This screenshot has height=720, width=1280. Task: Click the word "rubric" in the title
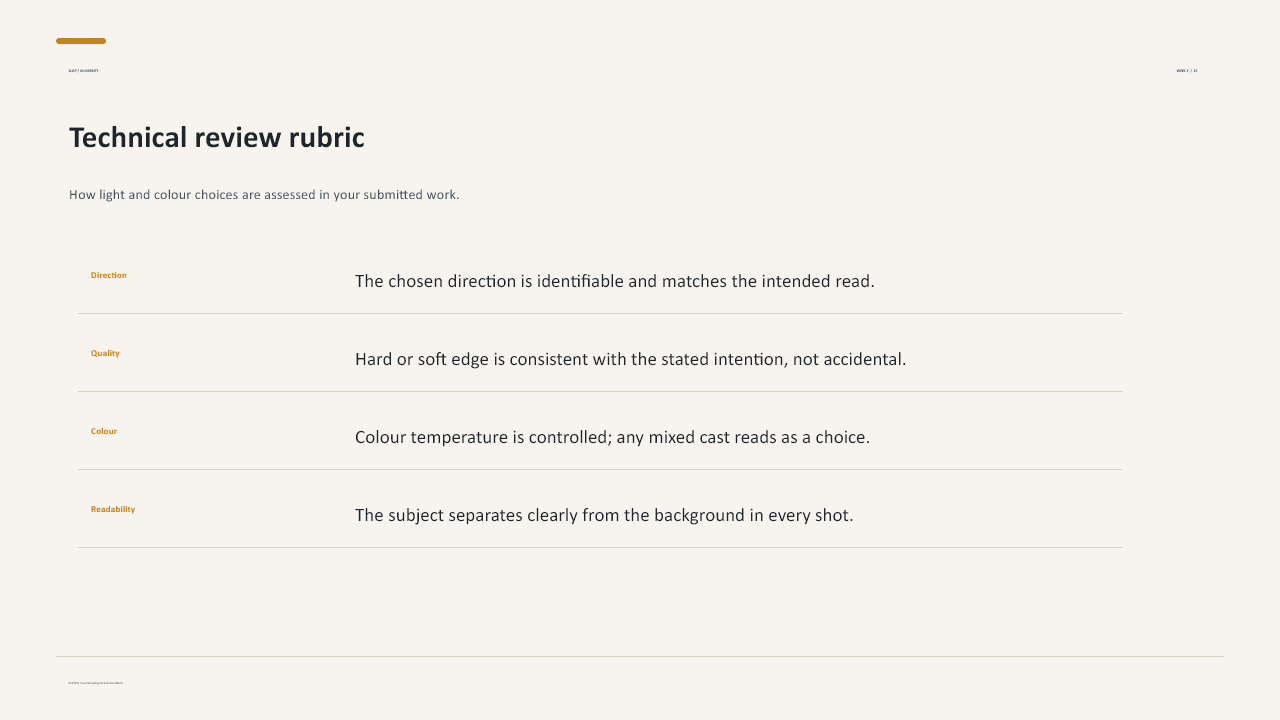tap(327, 138)
